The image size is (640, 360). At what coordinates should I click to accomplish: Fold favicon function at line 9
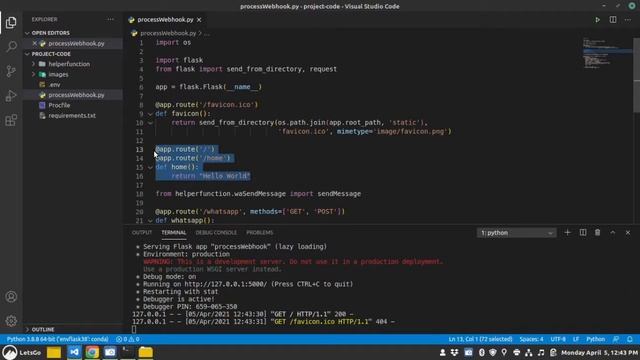(150, 113)
